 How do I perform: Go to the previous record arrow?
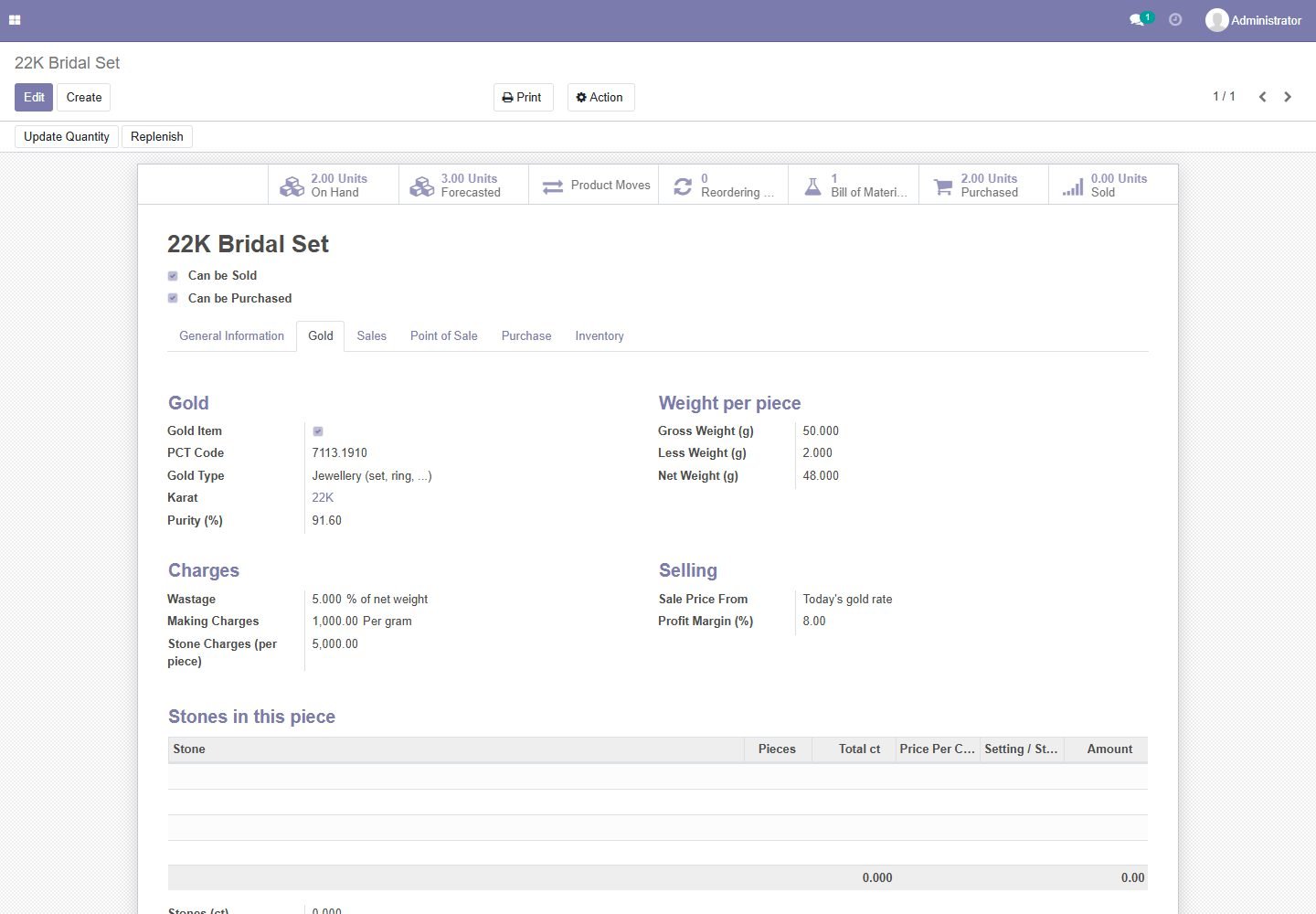pos(1262,97)
